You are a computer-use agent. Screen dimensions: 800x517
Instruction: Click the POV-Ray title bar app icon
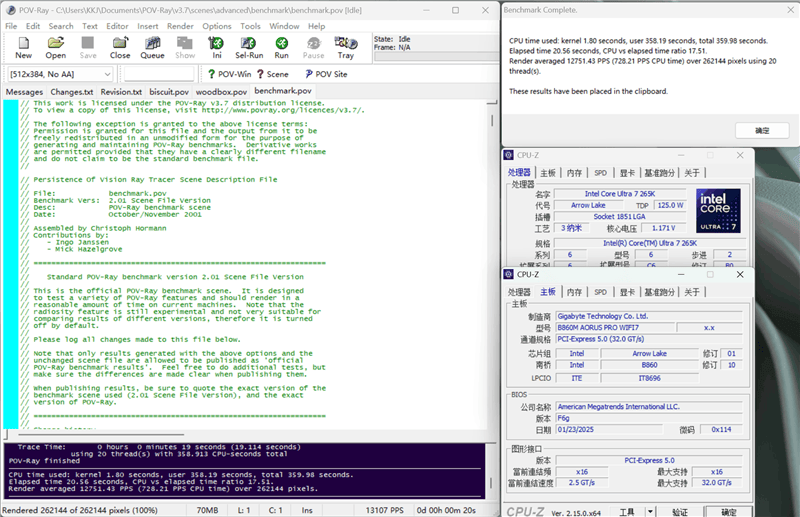click(10, 10)
